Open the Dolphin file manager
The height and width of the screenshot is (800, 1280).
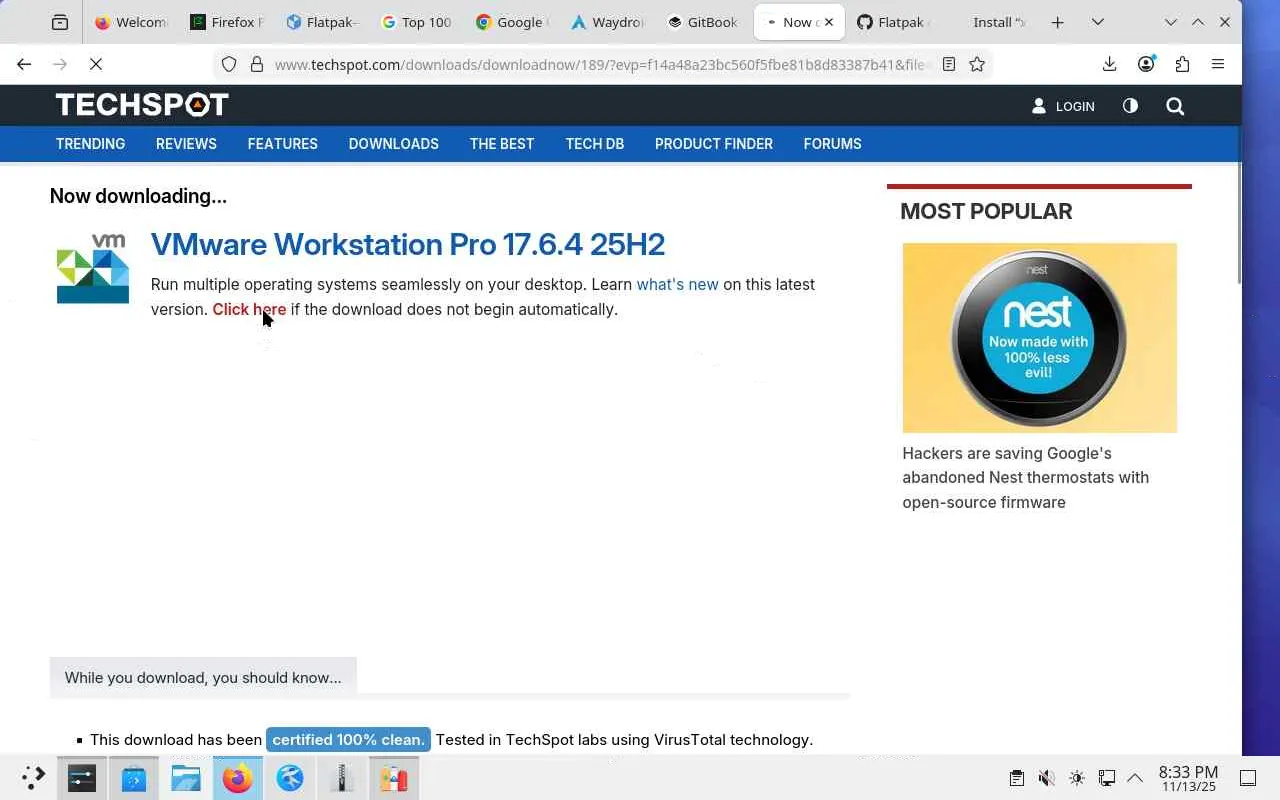(186, 778)
